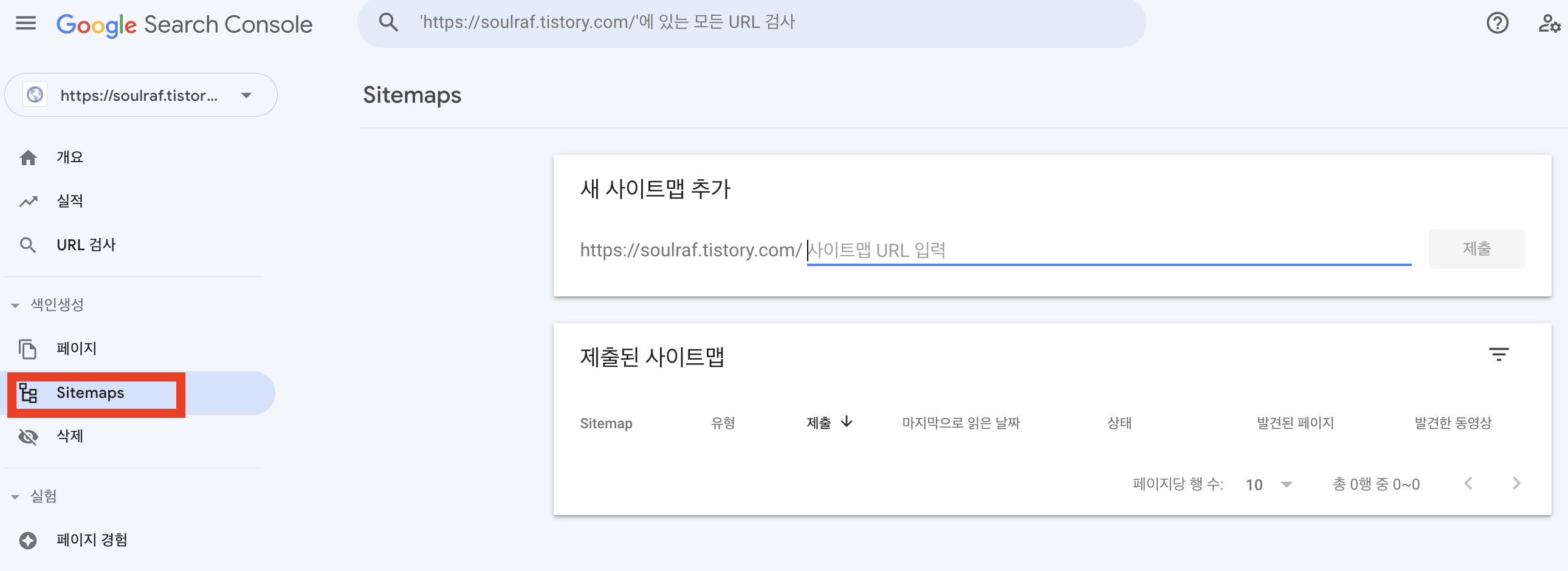Open the property selector dropdown
The height and width of the screenshot is (571, 1568).
[140, 95]
